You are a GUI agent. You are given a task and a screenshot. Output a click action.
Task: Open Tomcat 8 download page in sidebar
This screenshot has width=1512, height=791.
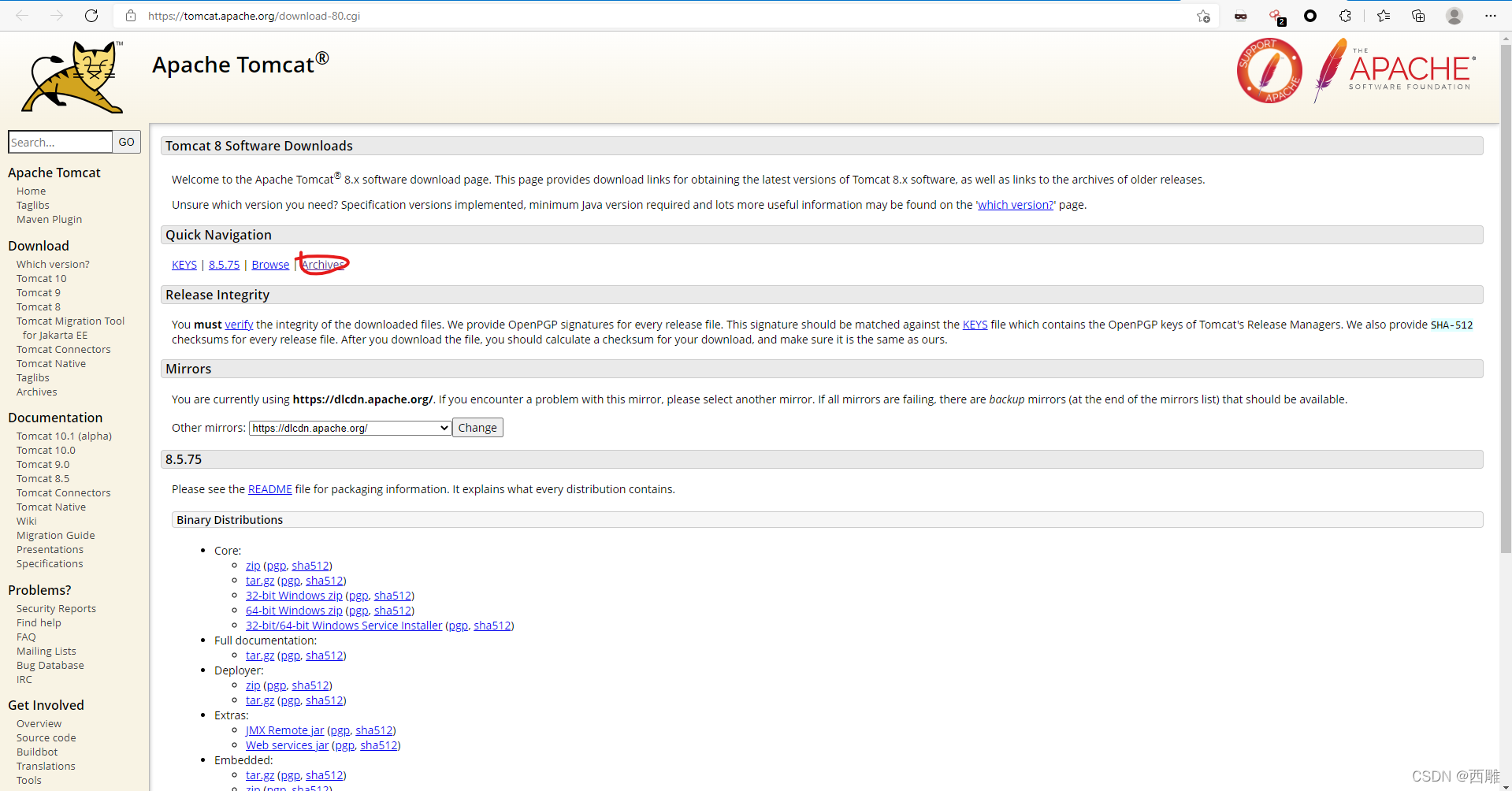click(39, 307)
